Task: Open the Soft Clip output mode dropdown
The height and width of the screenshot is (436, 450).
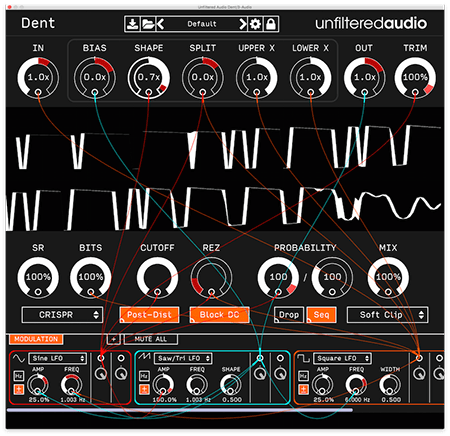Action: tap(388, 315)
